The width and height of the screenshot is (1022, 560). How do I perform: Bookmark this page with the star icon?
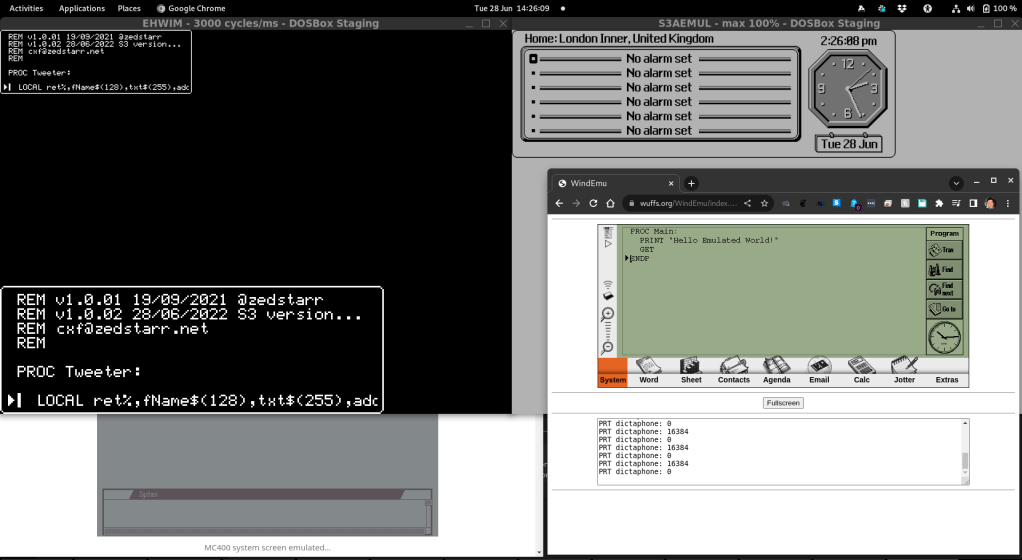pyautogui.click(x=764, y=203)
